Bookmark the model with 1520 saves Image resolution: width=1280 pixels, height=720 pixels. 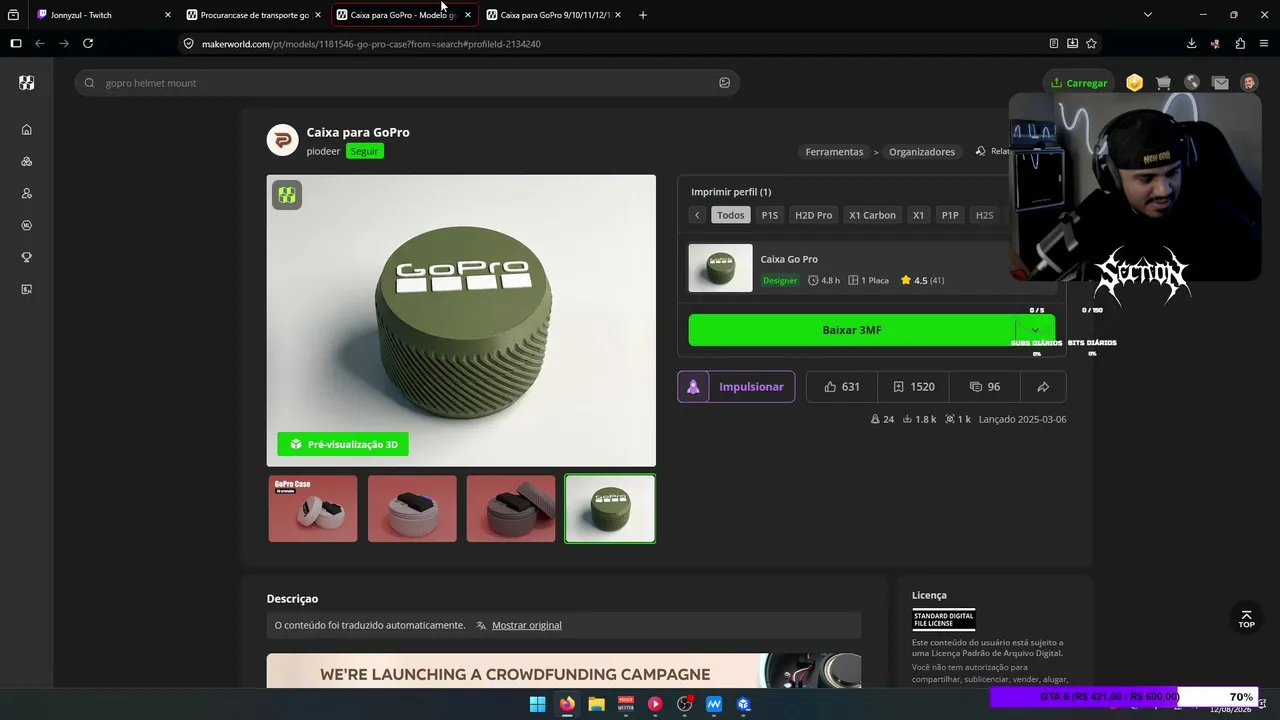(913, 387)
